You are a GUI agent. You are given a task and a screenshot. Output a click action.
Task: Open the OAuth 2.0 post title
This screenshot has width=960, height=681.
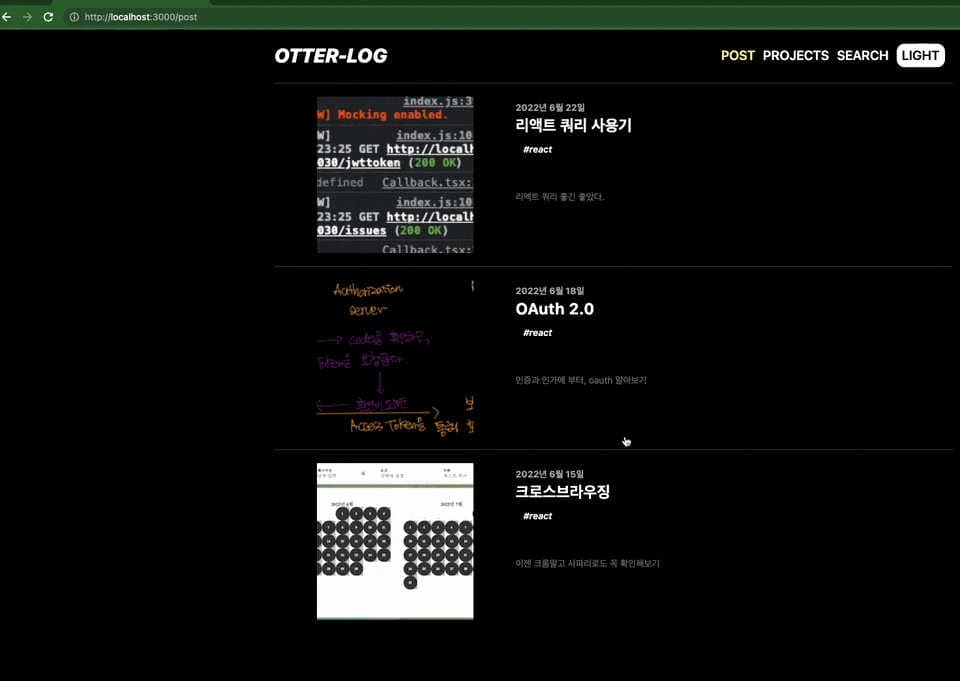coord(554,309)
